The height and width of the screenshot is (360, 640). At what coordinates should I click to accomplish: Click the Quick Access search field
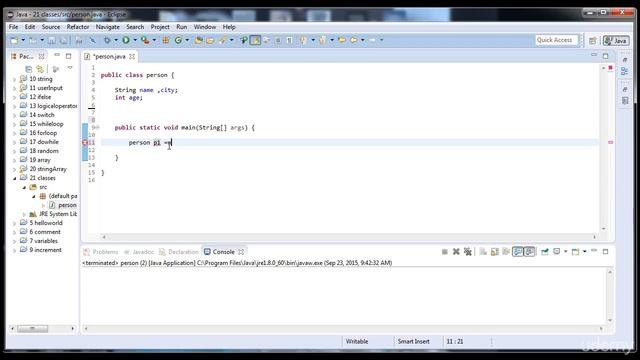pos(557,40)
